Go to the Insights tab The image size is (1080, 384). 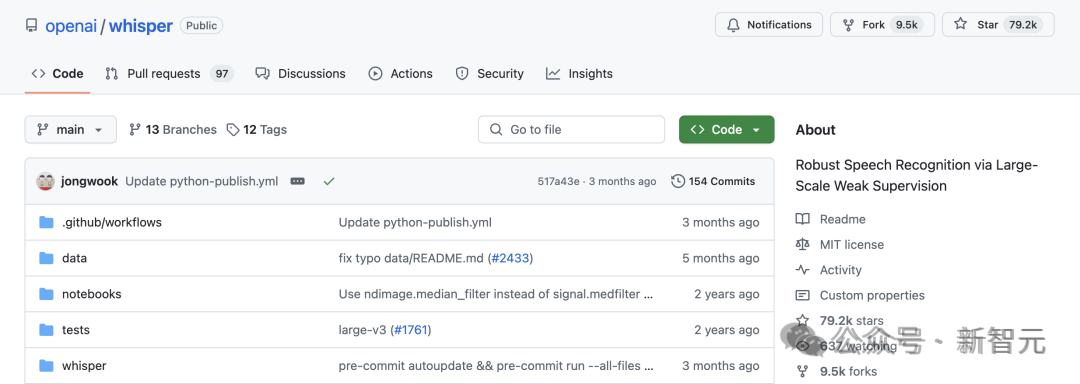pyautogui.click(x=579, y=74)
